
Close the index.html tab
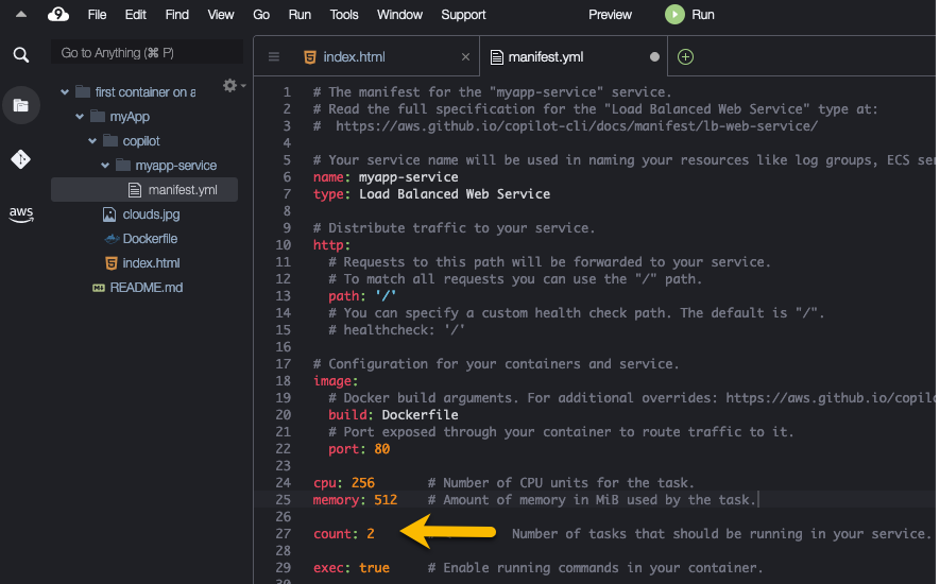466,57
